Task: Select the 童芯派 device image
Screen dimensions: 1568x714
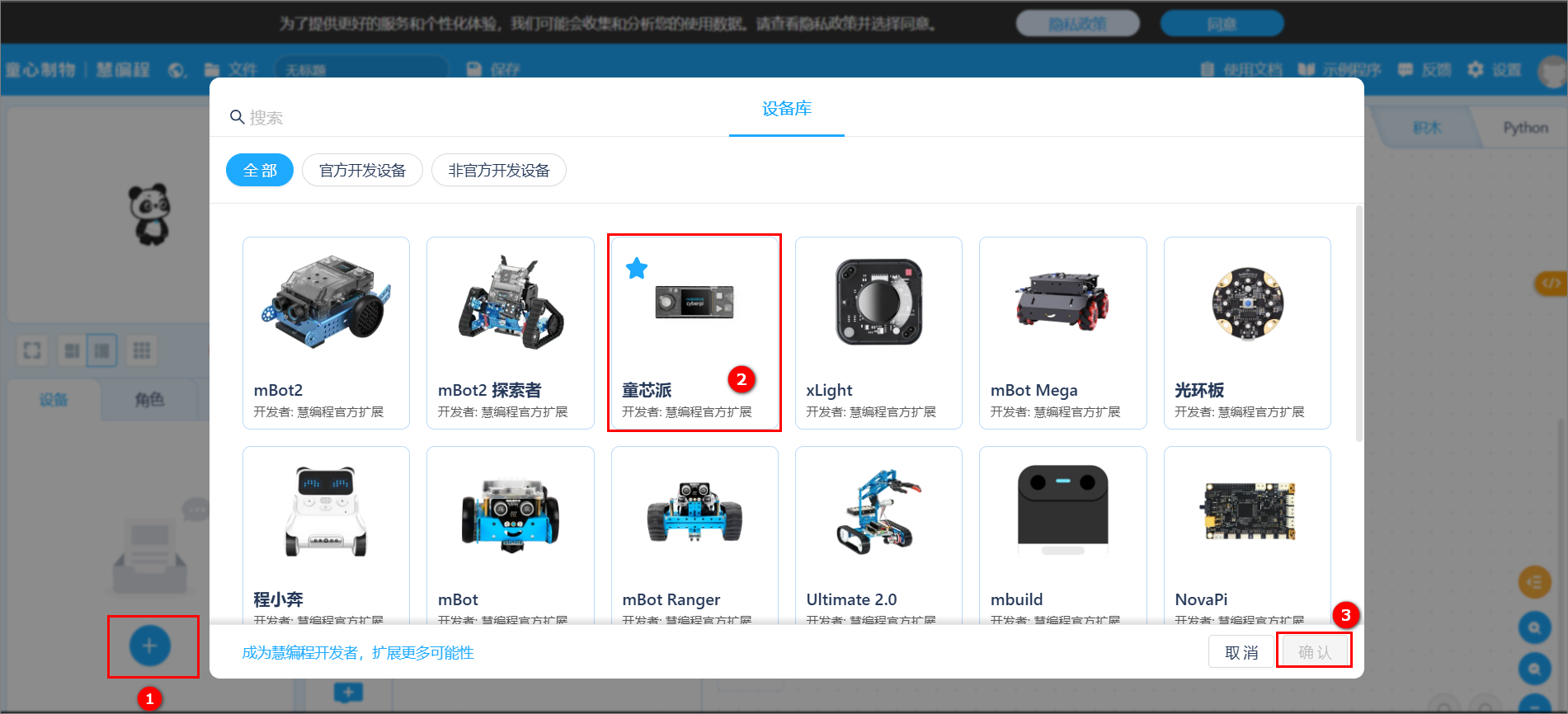Action: coord(695,303)
